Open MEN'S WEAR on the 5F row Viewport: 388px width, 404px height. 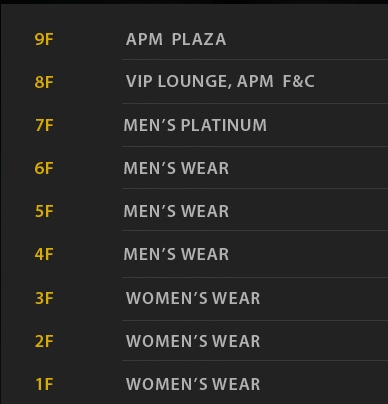pyautogui.click(x=176, y=211)
